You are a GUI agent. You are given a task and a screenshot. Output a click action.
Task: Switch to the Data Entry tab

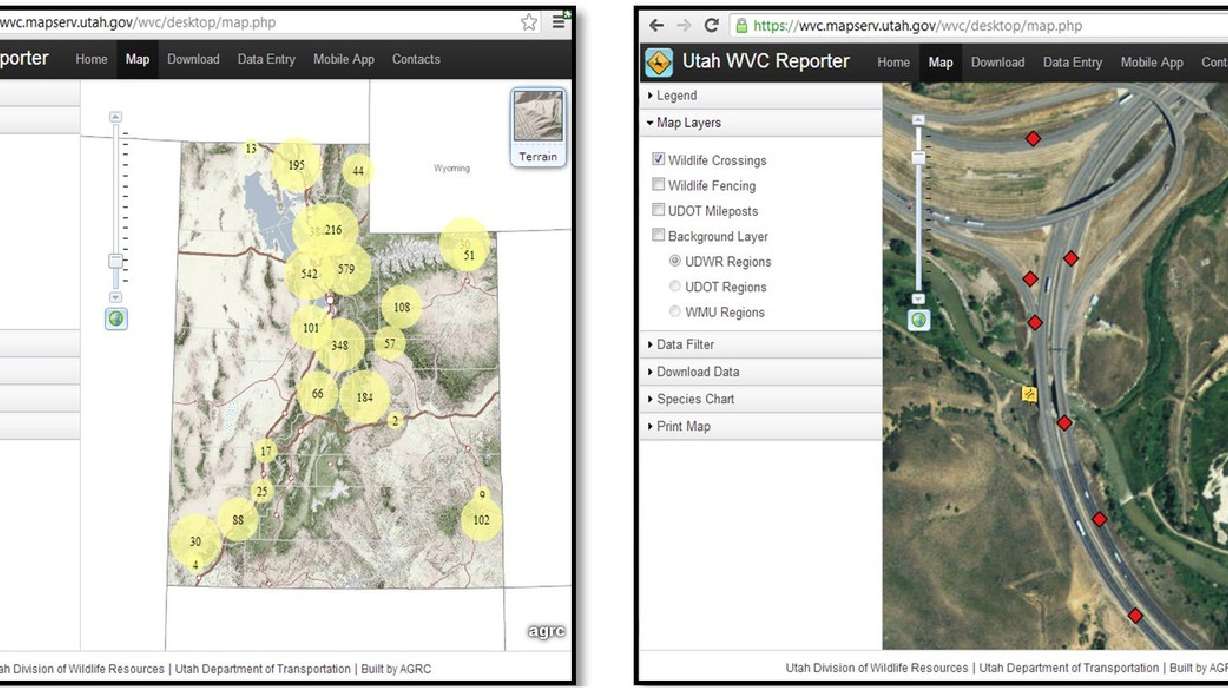[1072, 62]
